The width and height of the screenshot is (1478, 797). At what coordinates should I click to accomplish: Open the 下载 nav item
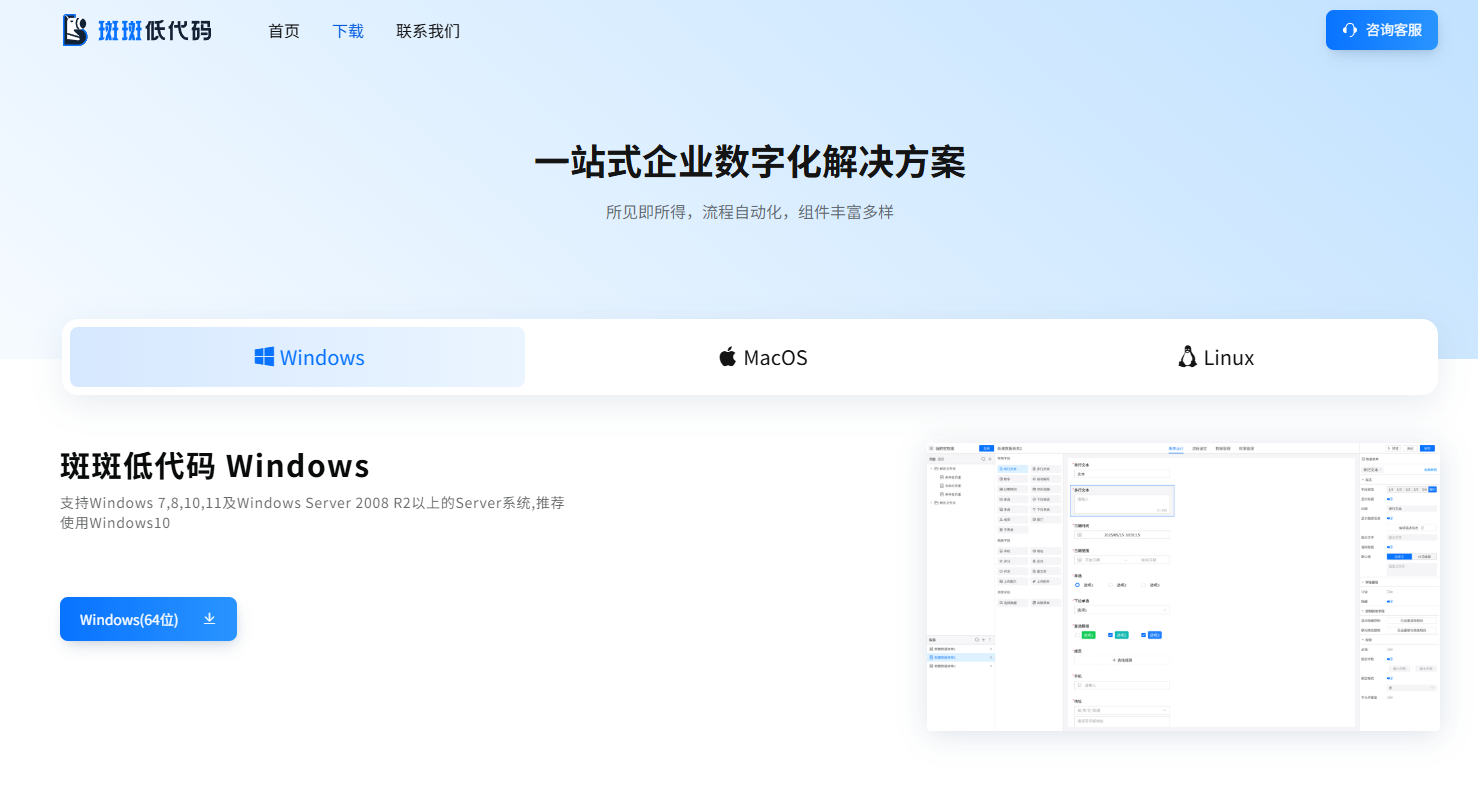(348, 31)
